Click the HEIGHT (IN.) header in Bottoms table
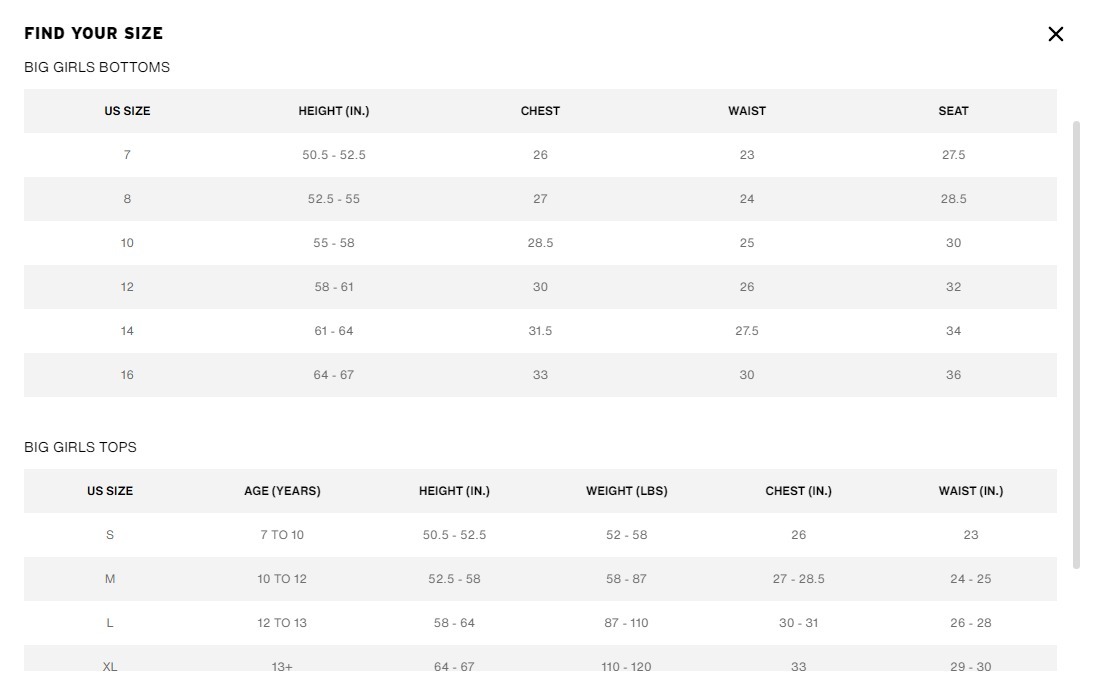 (333, 111)
